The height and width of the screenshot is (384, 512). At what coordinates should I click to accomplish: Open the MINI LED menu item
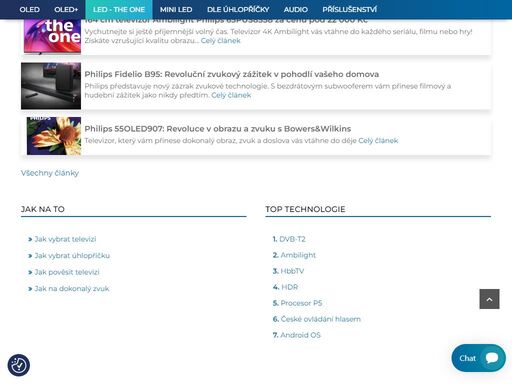[176, 9]
